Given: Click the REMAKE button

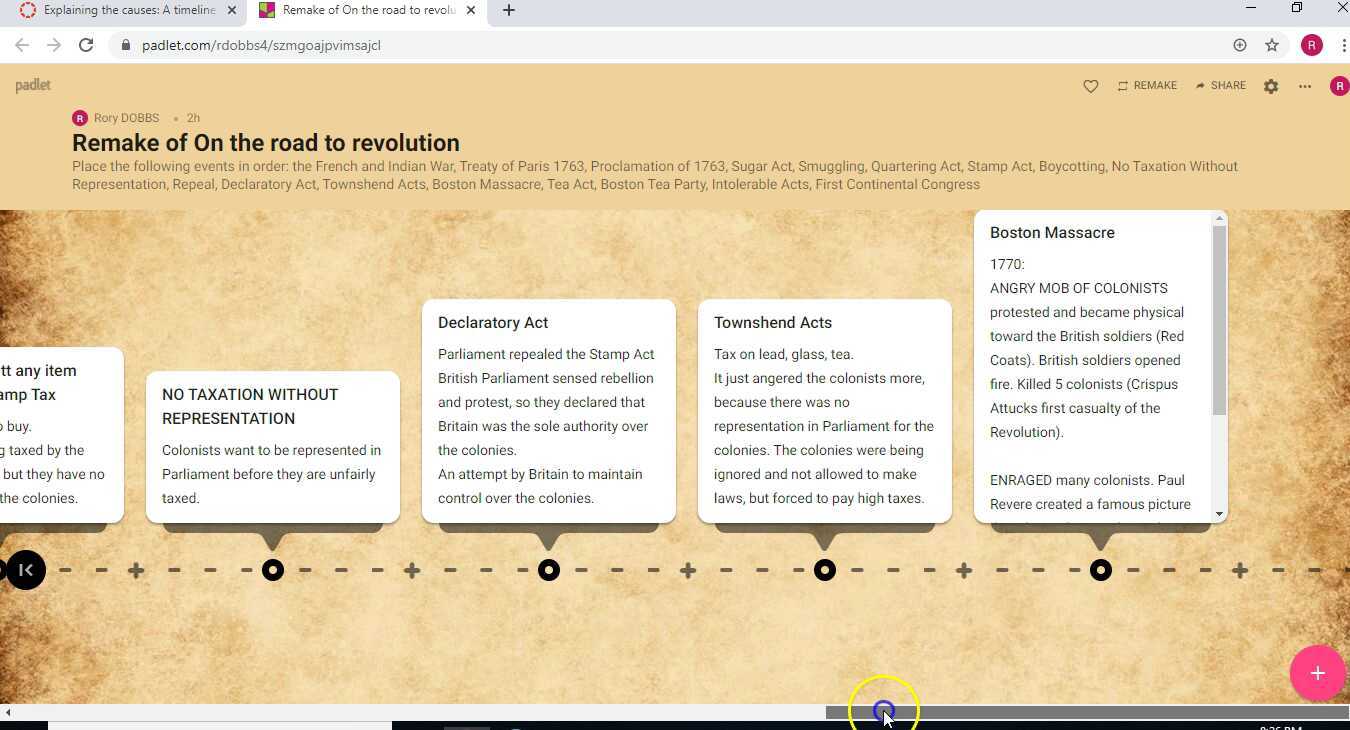Looking at the screenshot, I should tap(1147, 86).
